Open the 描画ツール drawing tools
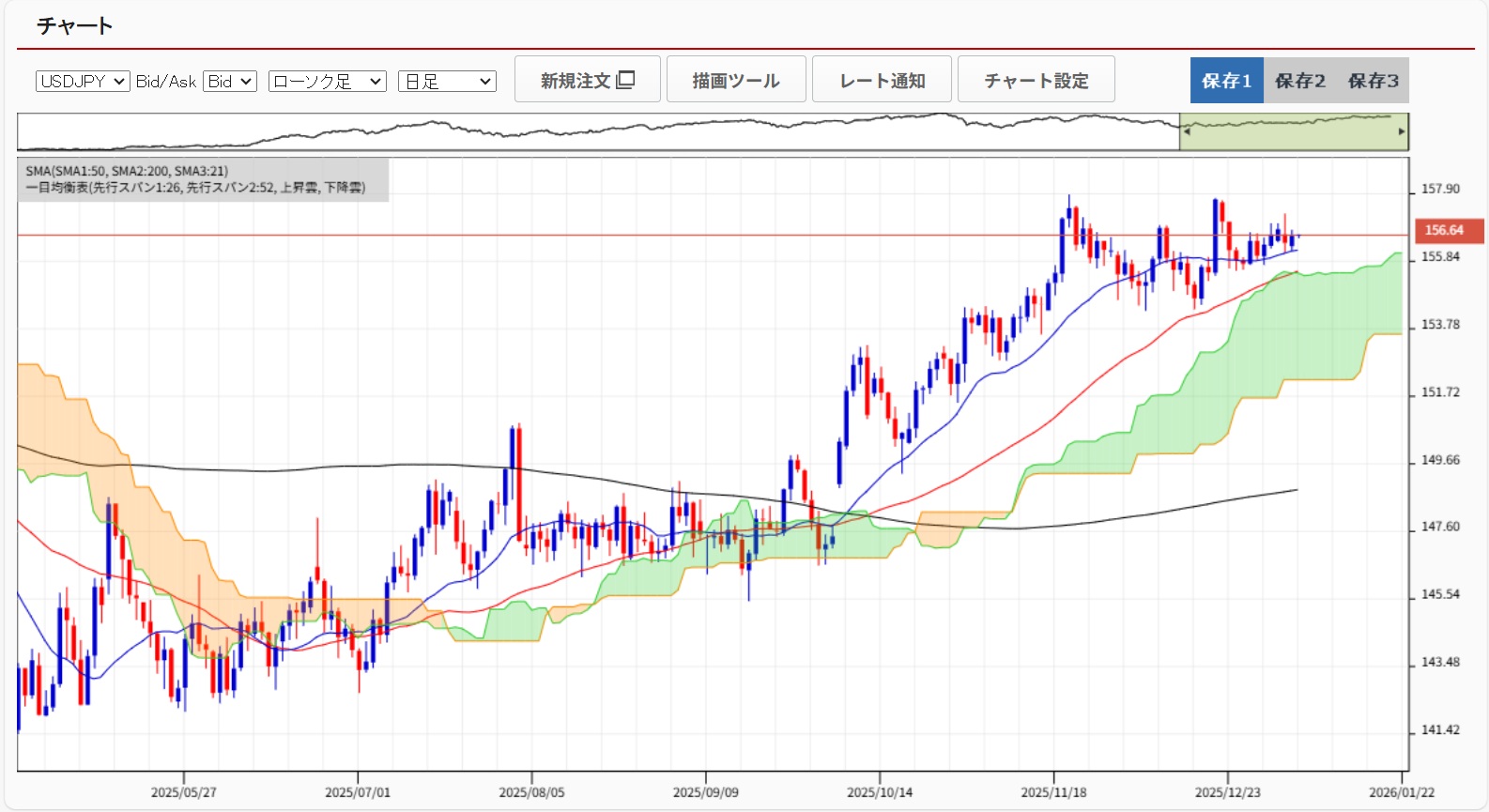Viewport: 1489px width, 812px height. pos(736,80)
